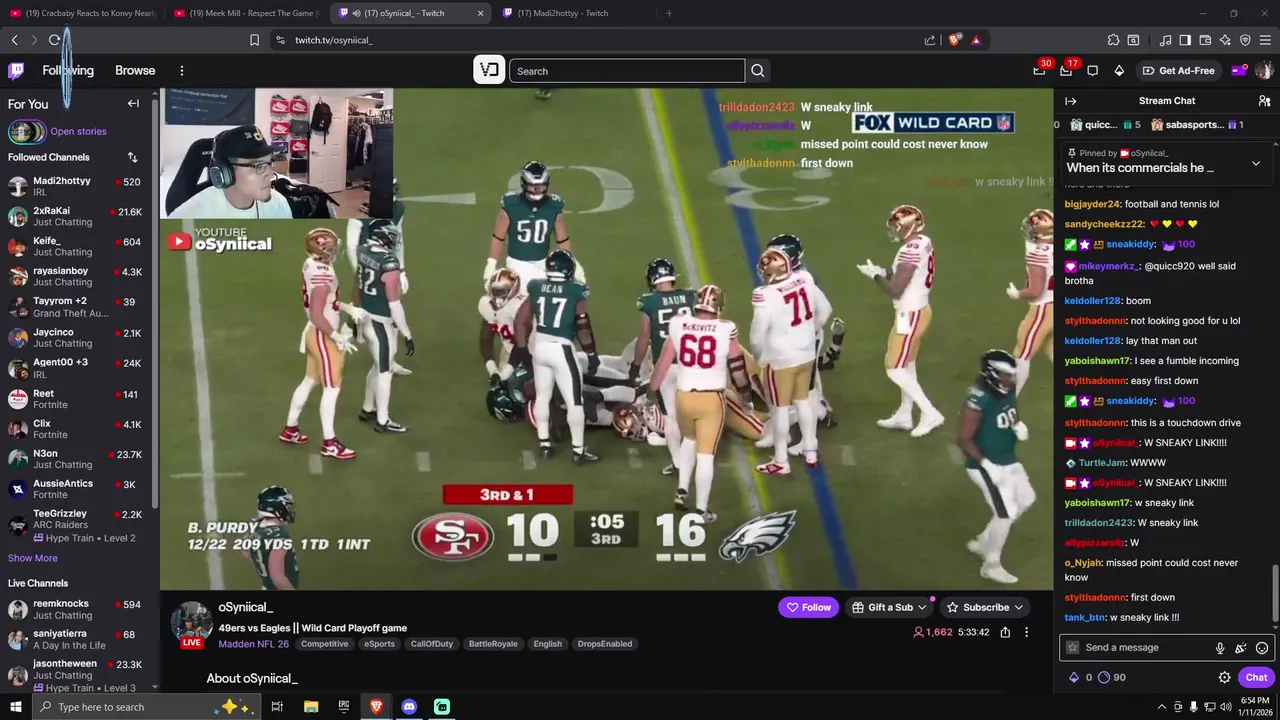1280x720 pixels.
Task: Open Discord from the taskbar
Action: (x=409, y=707)
